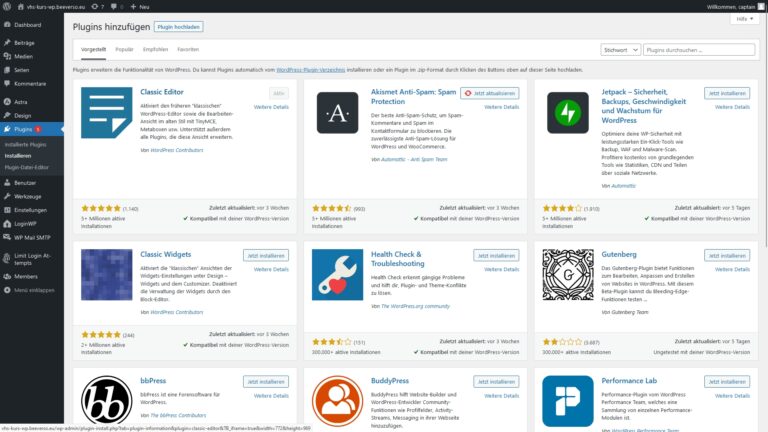Click the Plugins durchsuchen search field
Screen dimensions: 768x432
tap(699, 49)
